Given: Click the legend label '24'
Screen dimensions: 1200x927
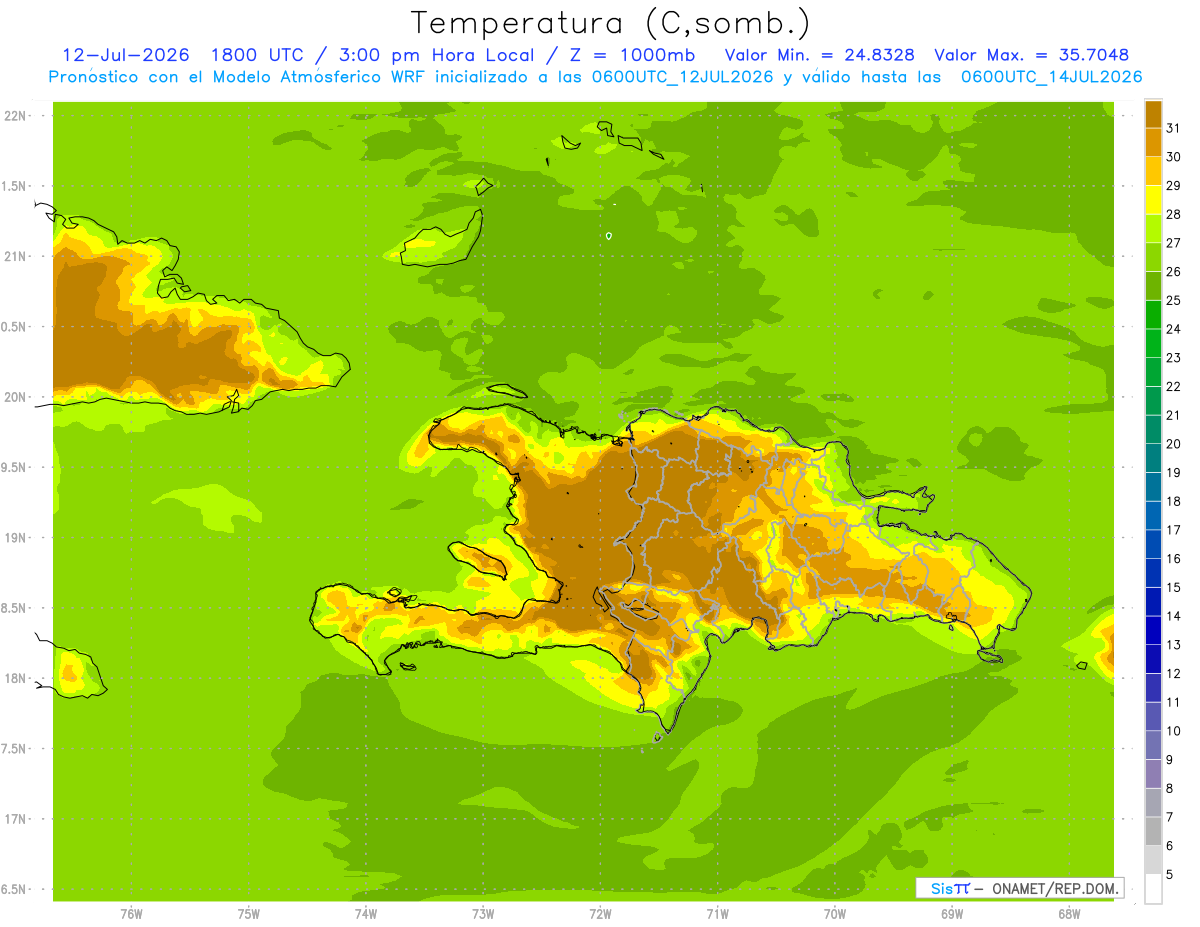Looking at the screenshot, I should pyautogui.click(x=1173, y=329).
